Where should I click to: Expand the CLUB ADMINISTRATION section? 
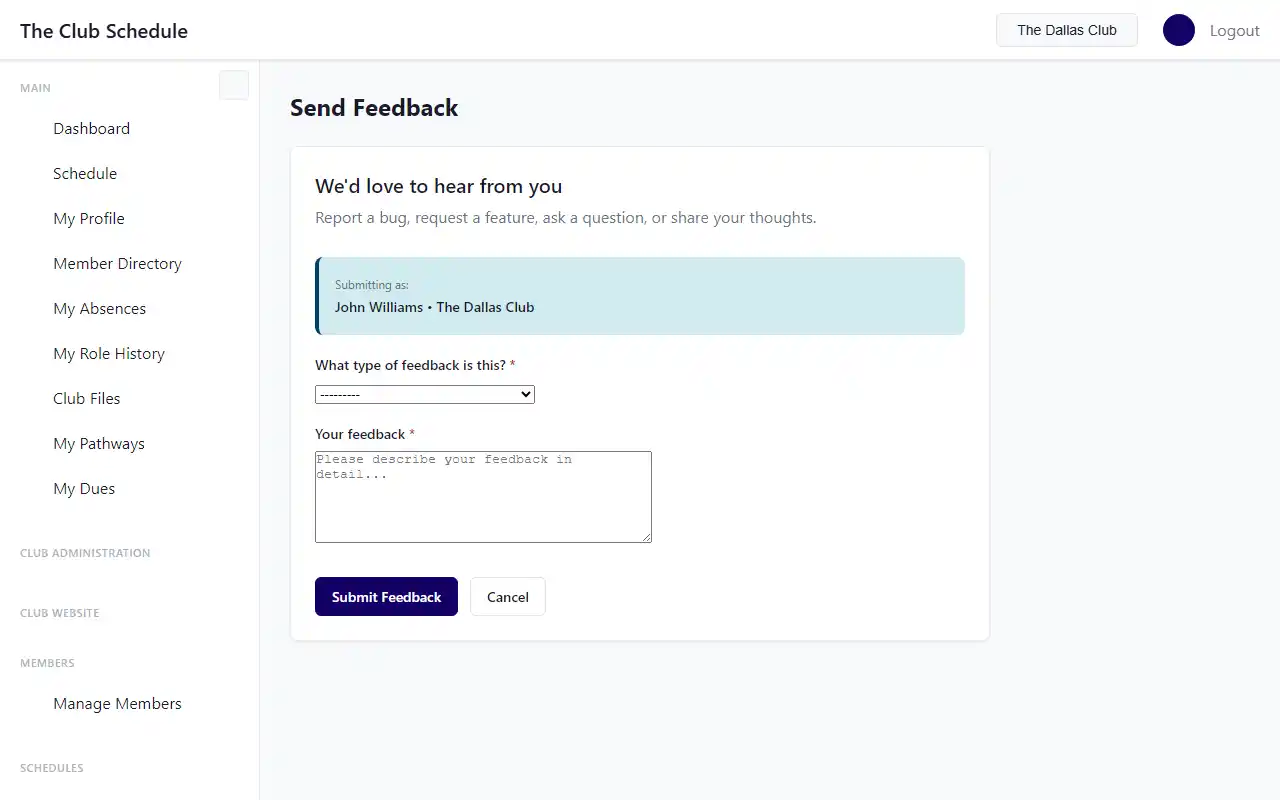click(x=85, y=553)
